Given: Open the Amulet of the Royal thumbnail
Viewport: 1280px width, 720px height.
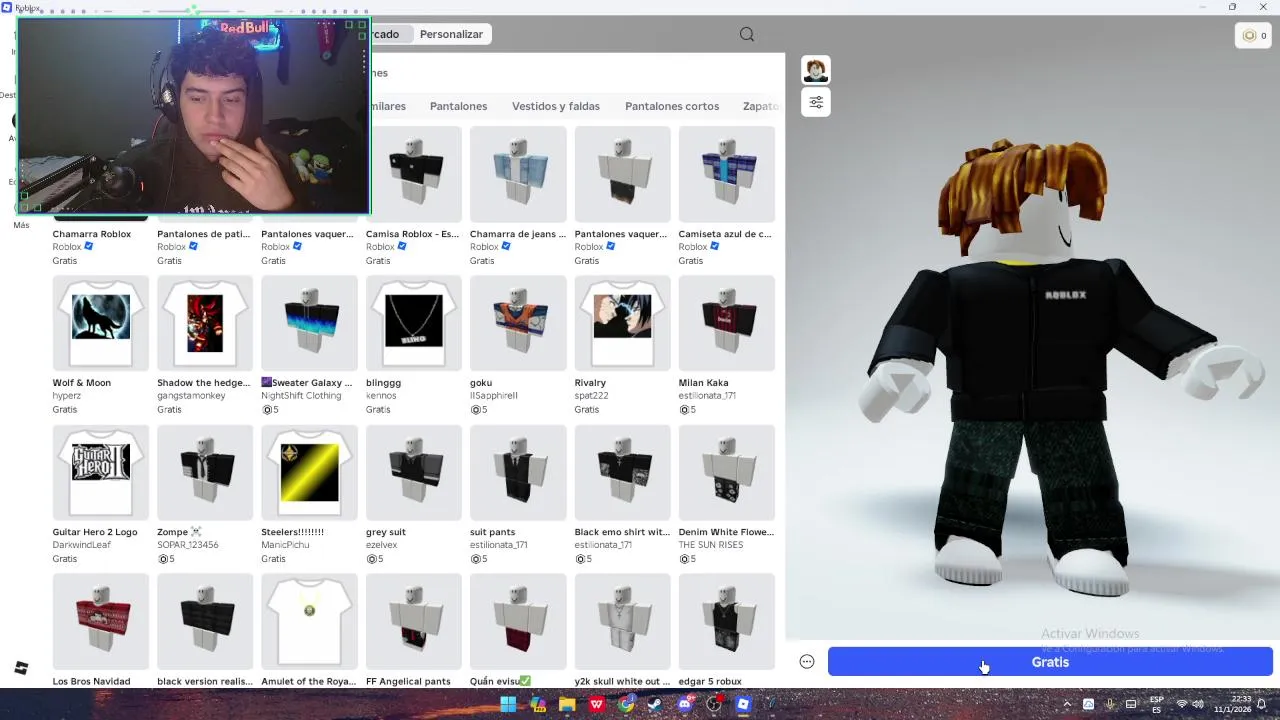Looking at the screenshot, I should [x=309, y=621].
